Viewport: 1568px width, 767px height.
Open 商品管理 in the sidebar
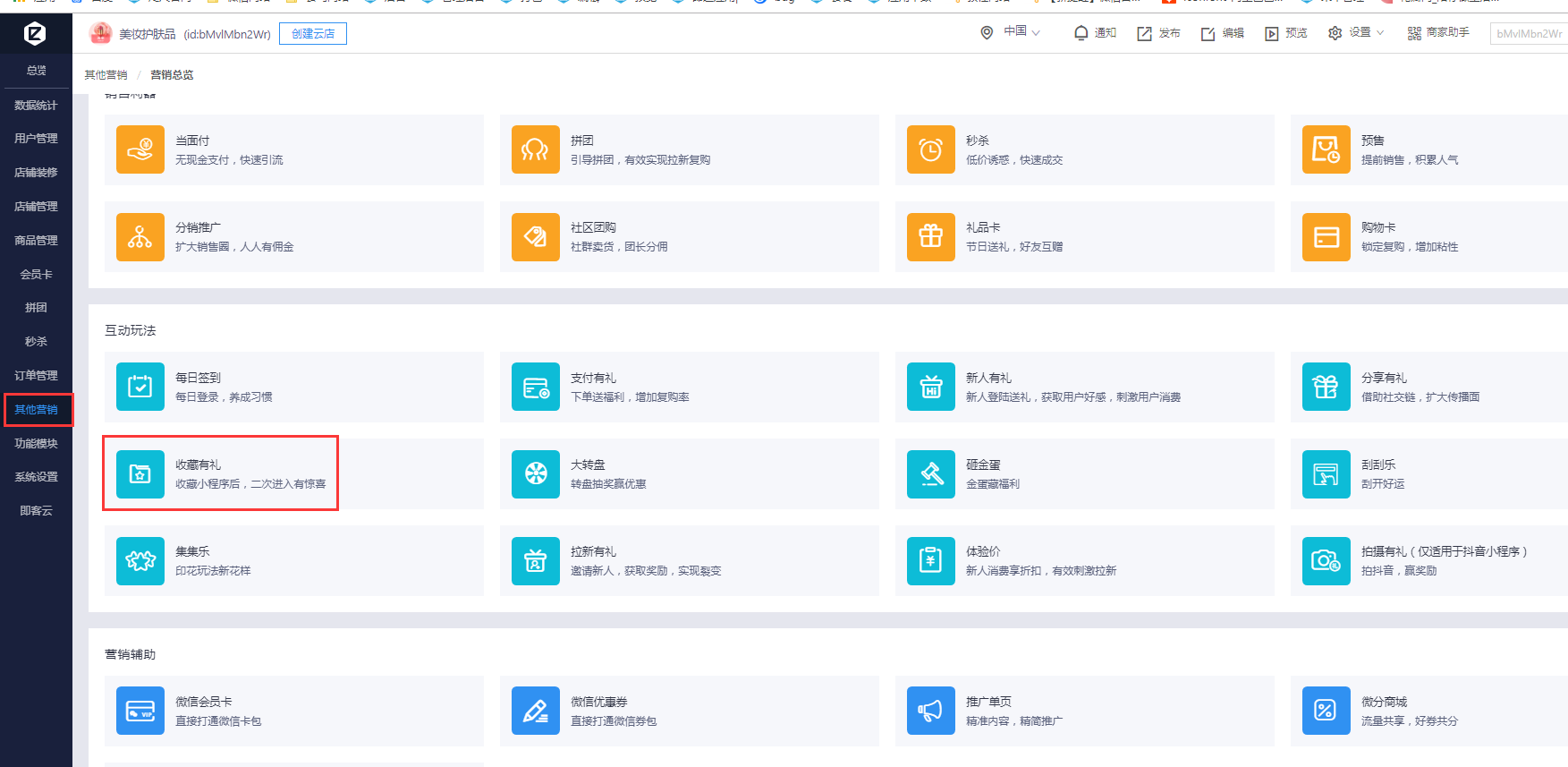[x=36, y=241]
